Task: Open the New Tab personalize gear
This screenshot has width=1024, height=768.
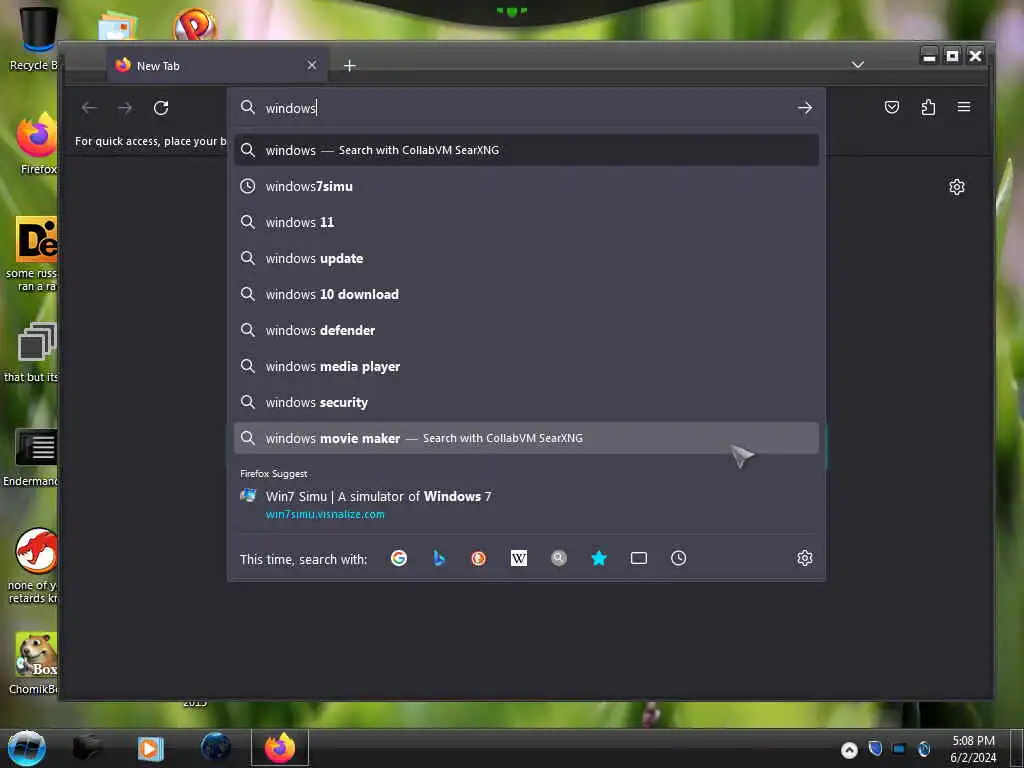Action: coord(957,187)
